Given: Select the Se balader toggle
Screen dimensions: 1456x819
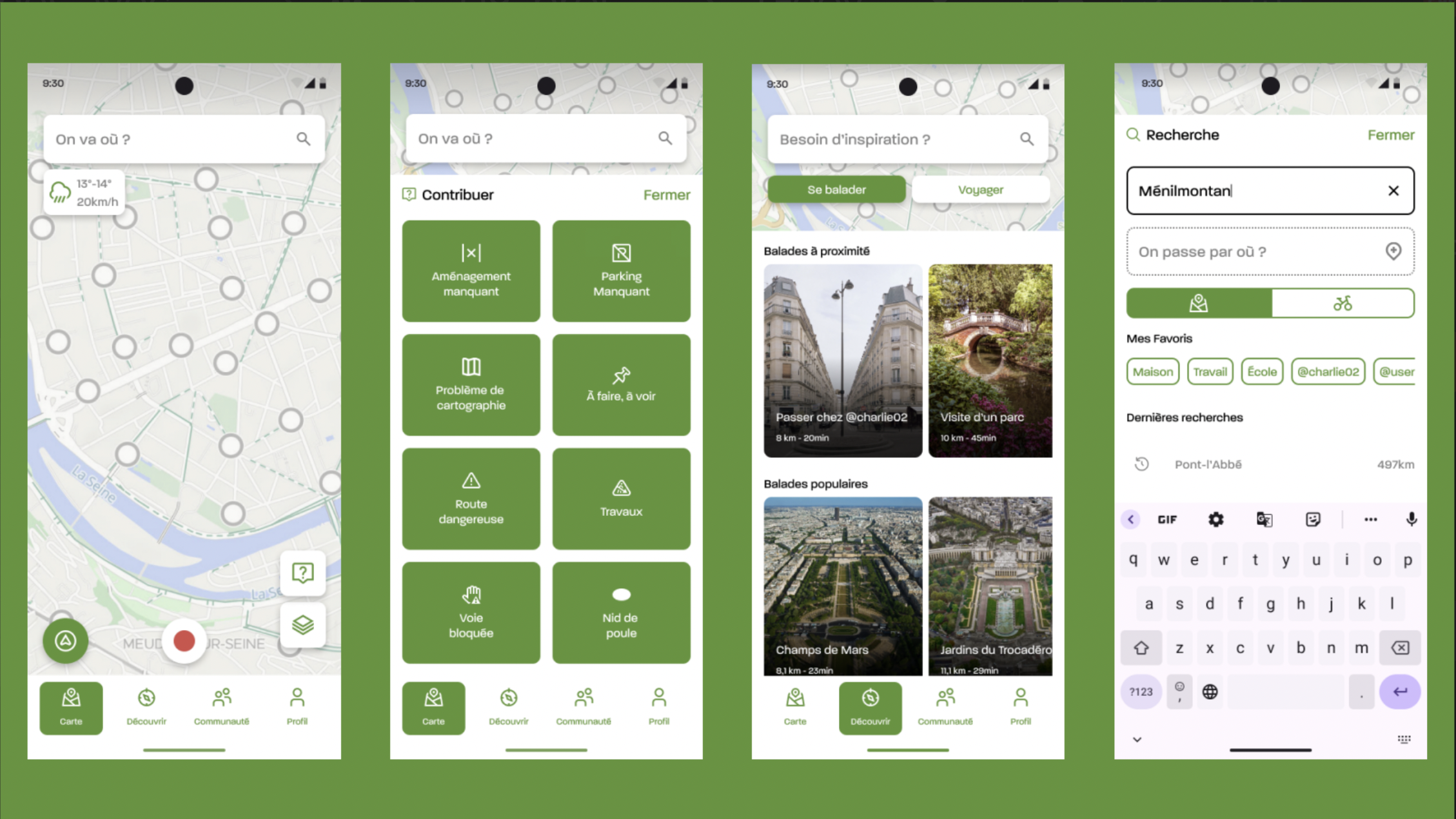Looking at the screenshot, I should pyautogui.click(x=836, y=190).
